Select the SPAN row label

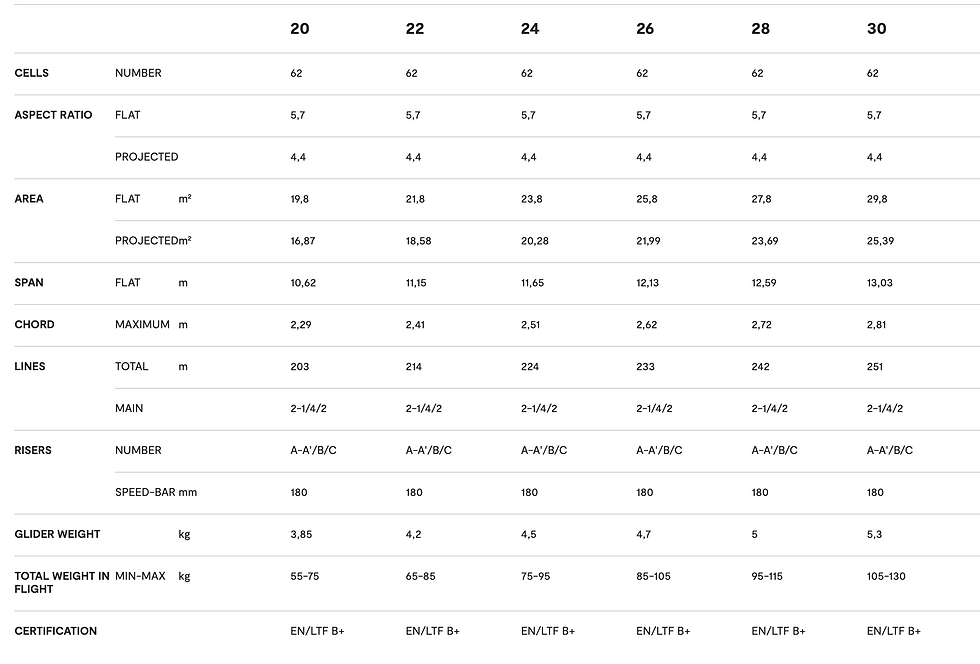click(x=29, y=283)
